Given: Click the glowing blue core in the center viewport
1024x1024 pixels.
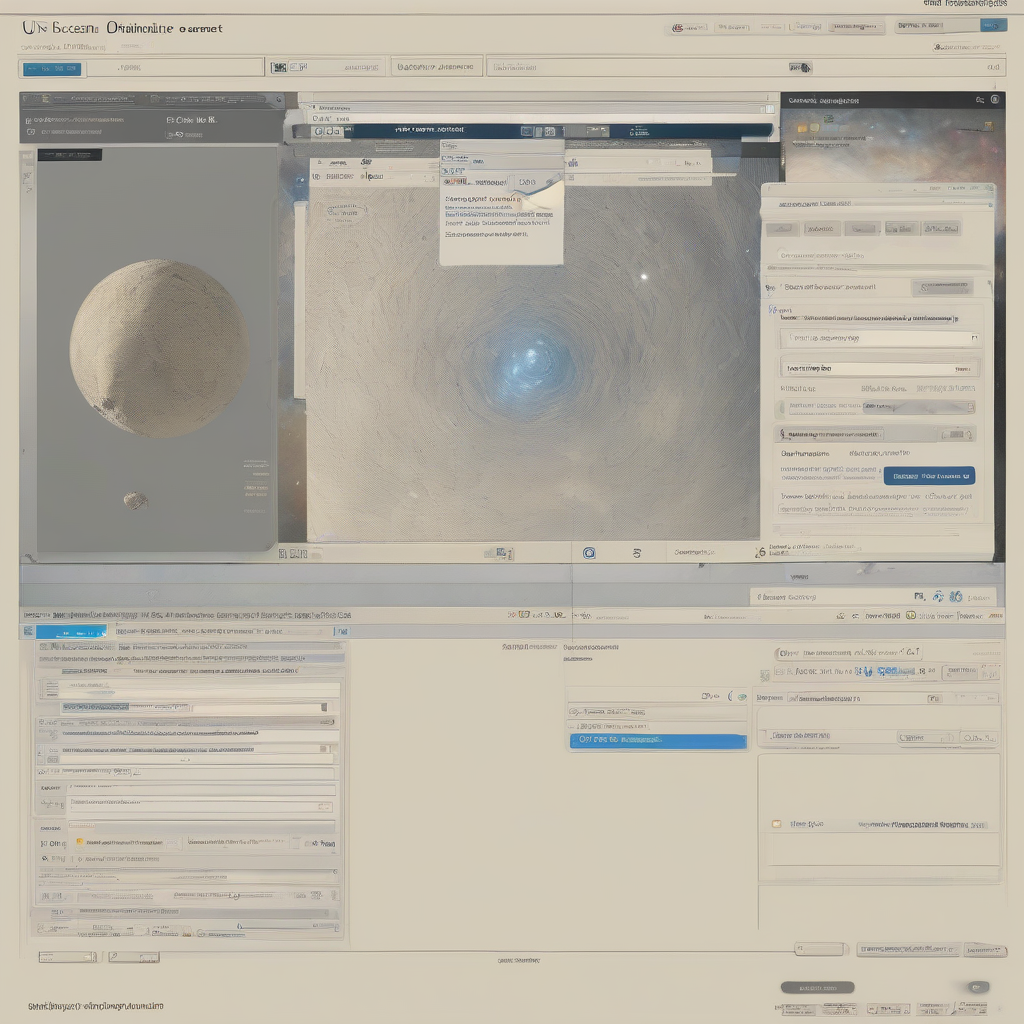Looking at the screenshot, I should tap(530, 365).
